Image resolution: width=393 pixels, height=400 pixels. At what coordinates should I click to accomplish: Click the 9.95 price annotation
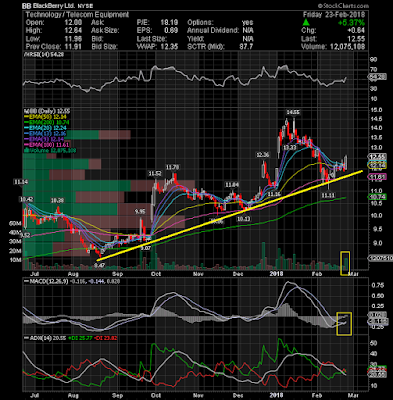(x=140, y=211)
